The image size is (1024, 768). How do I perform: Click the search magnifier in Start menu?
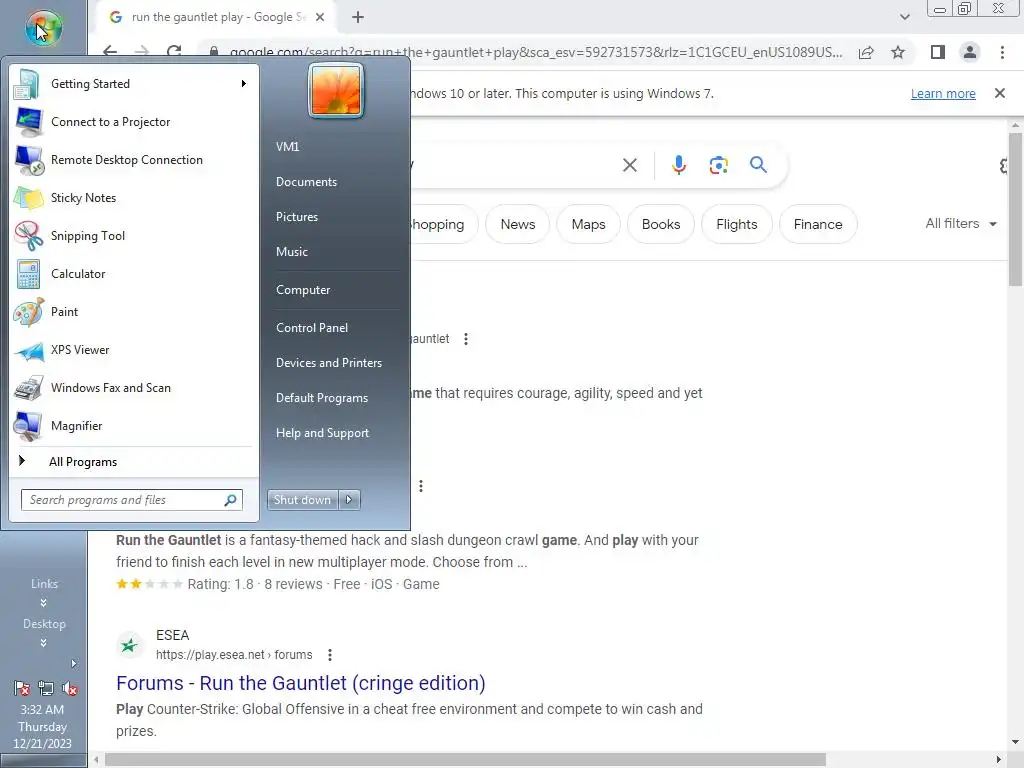coord(230,500)
